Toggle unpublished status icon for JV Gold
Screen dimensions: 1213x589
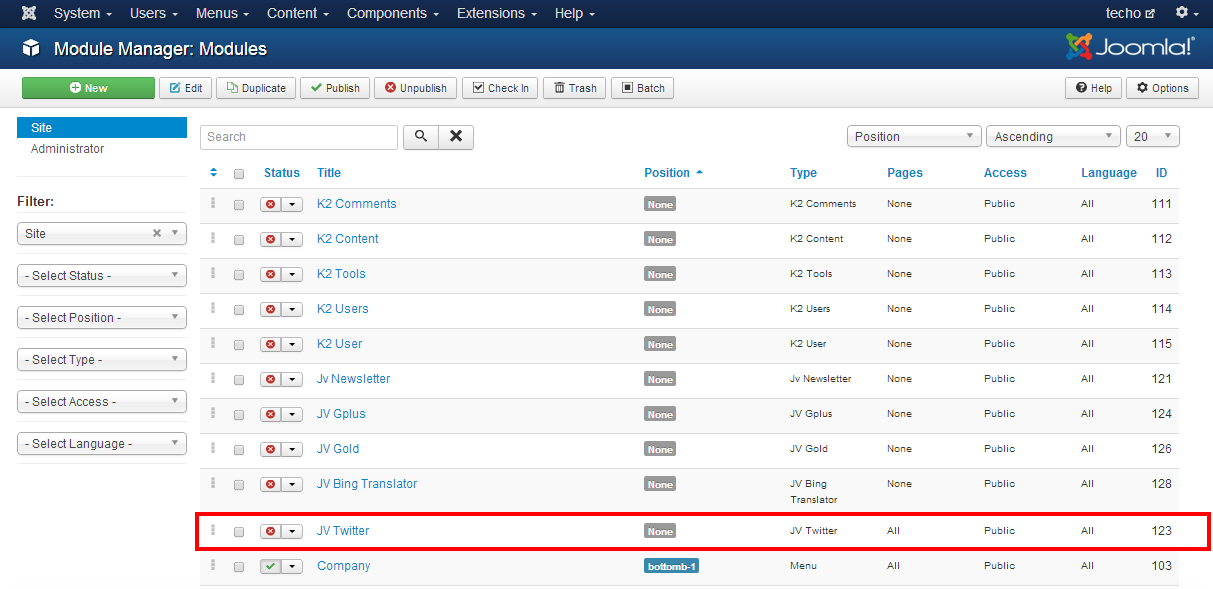point(271,449)
